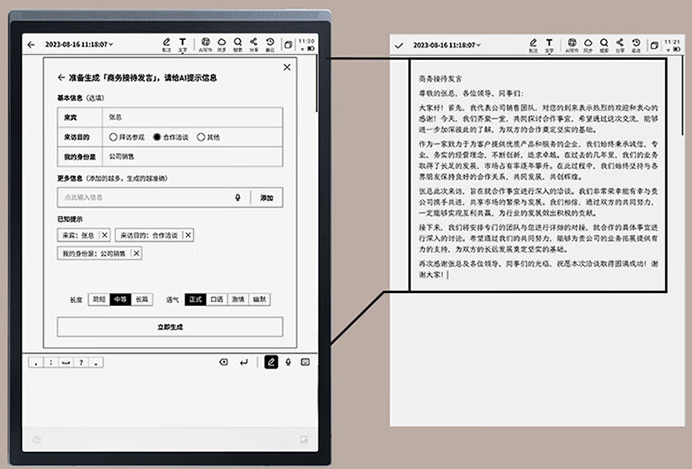Click the 点此输入信息 input field
The width and height of the screenshot is (692, 469).
(x=140, y=198)
